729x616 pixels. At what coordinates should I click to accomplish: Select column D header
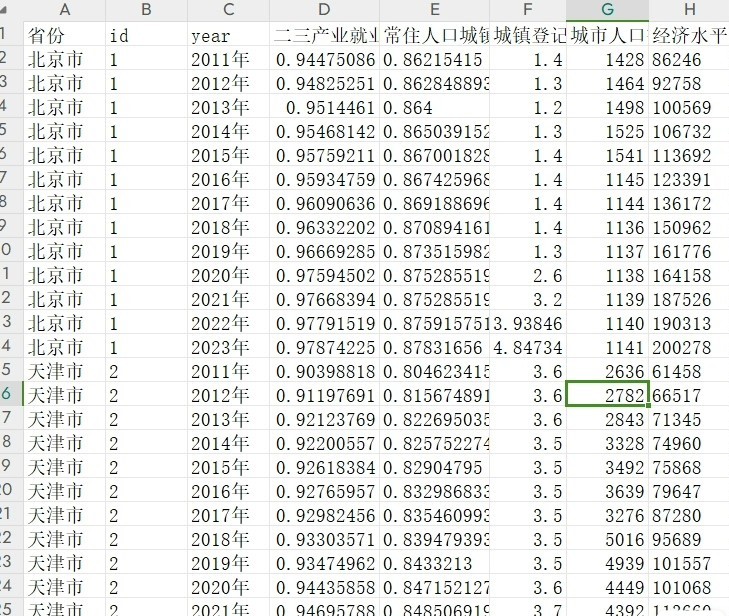pyautogui.click(x=325, y=10)
